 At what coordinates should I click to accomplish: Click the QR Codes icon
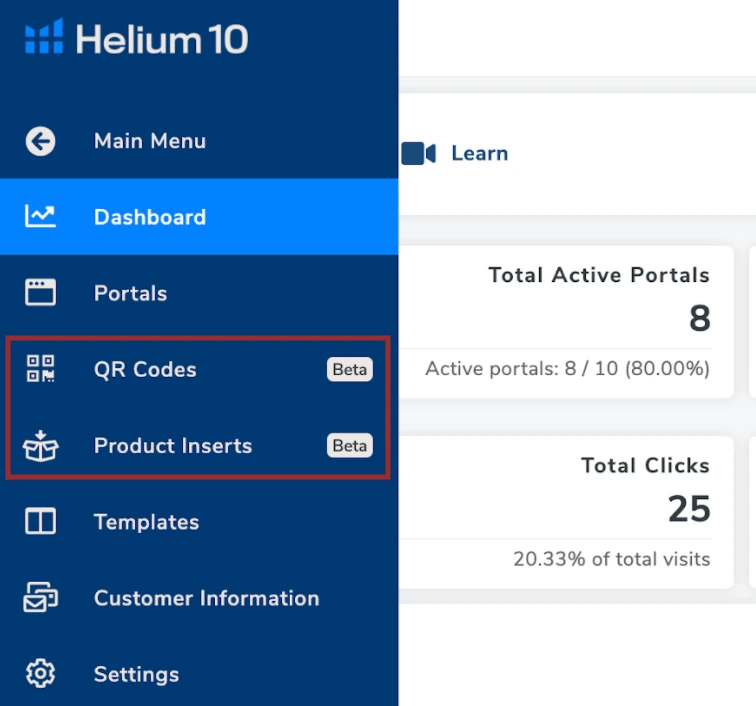40,369
